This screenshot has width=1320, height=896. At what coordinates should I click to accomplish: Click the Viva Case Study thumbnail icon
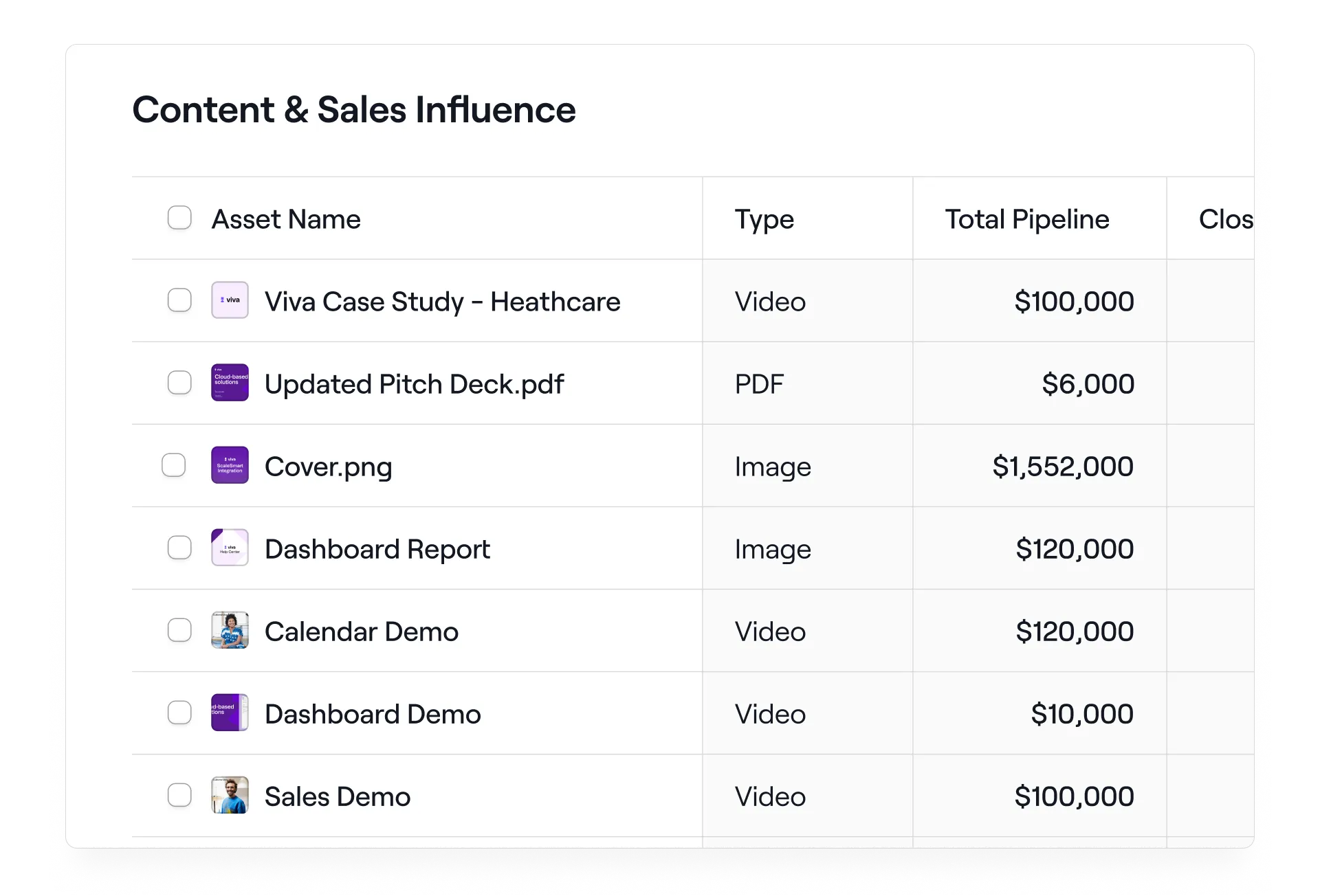(x=230, y=300)
